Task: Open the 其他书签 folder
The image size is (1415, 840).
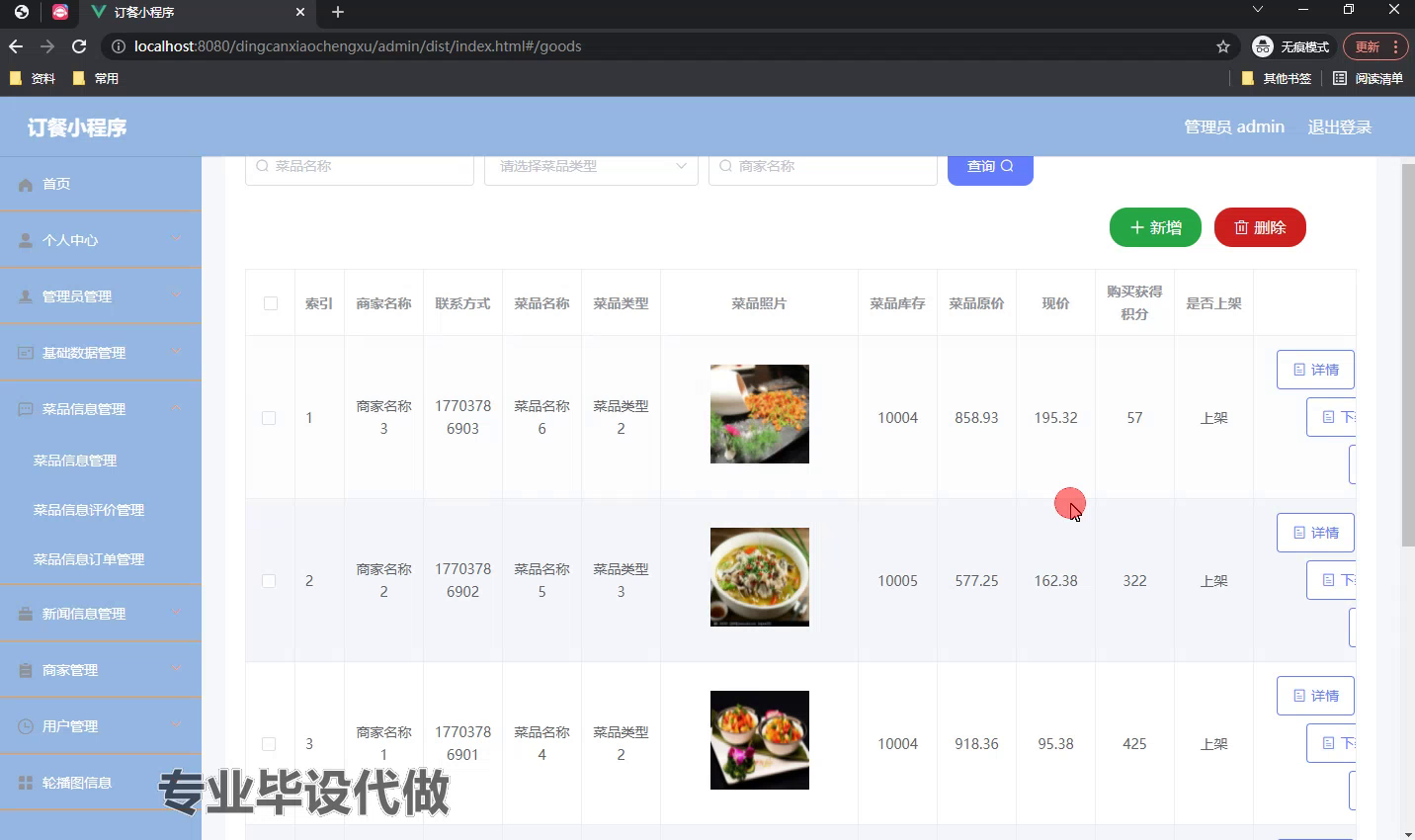Action: [1277, 78]
